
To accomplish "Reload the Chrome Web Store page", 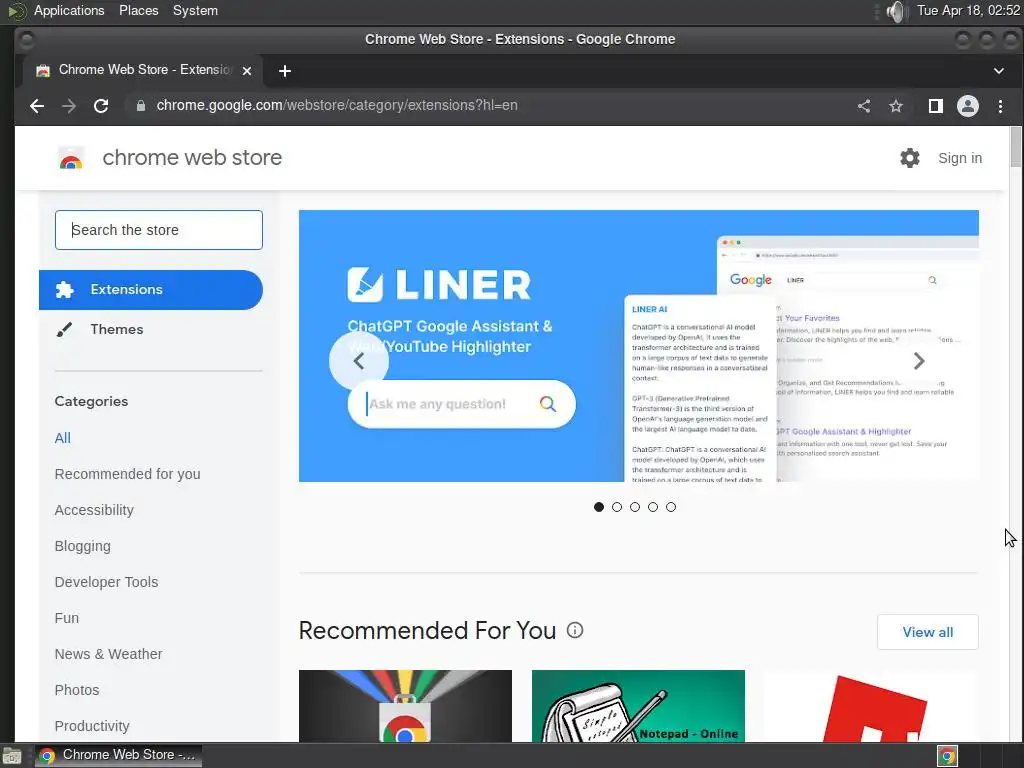I will (101, 106).
